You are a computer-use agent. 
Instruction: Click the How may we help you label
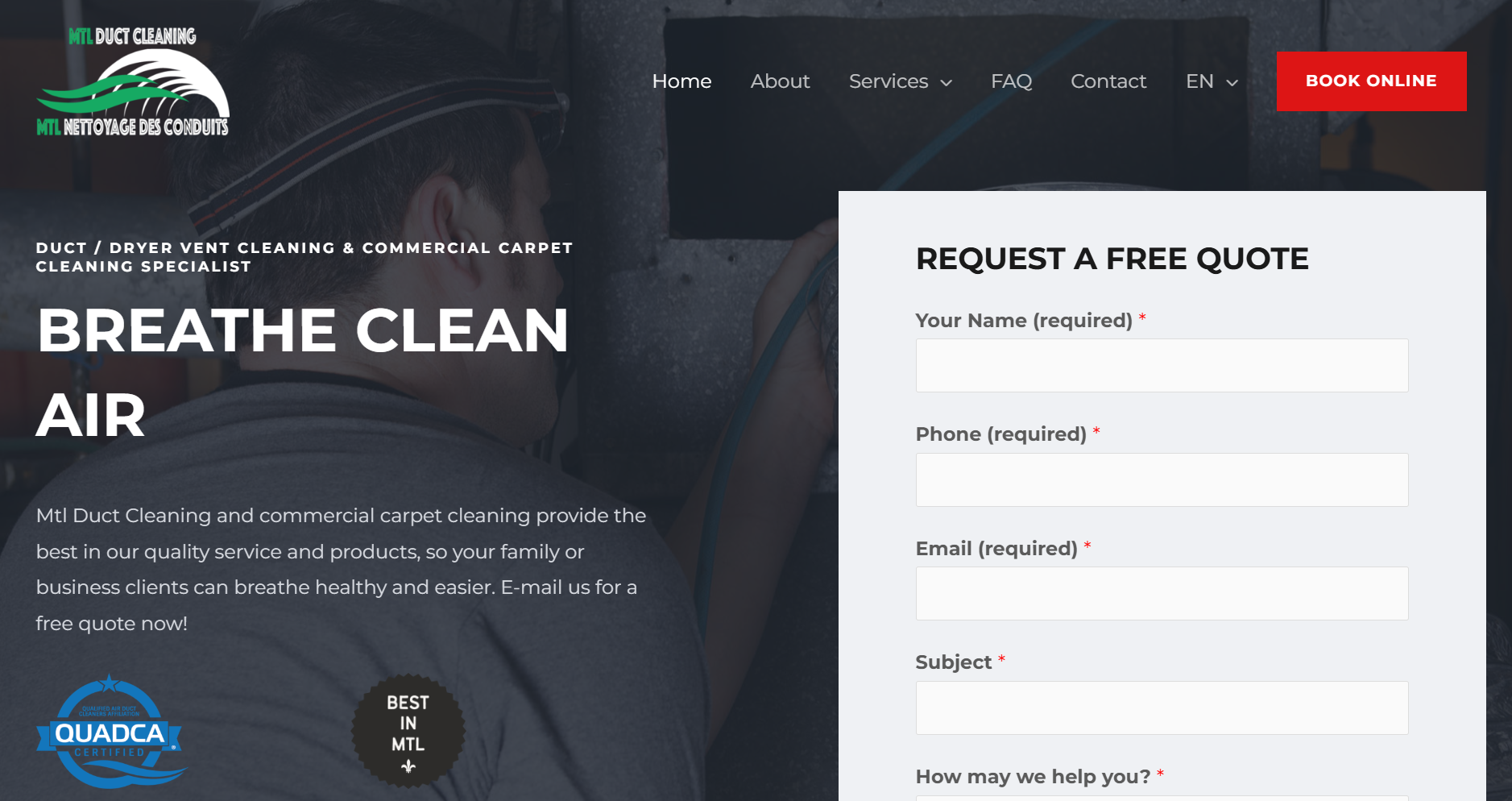coord(1034,776)
